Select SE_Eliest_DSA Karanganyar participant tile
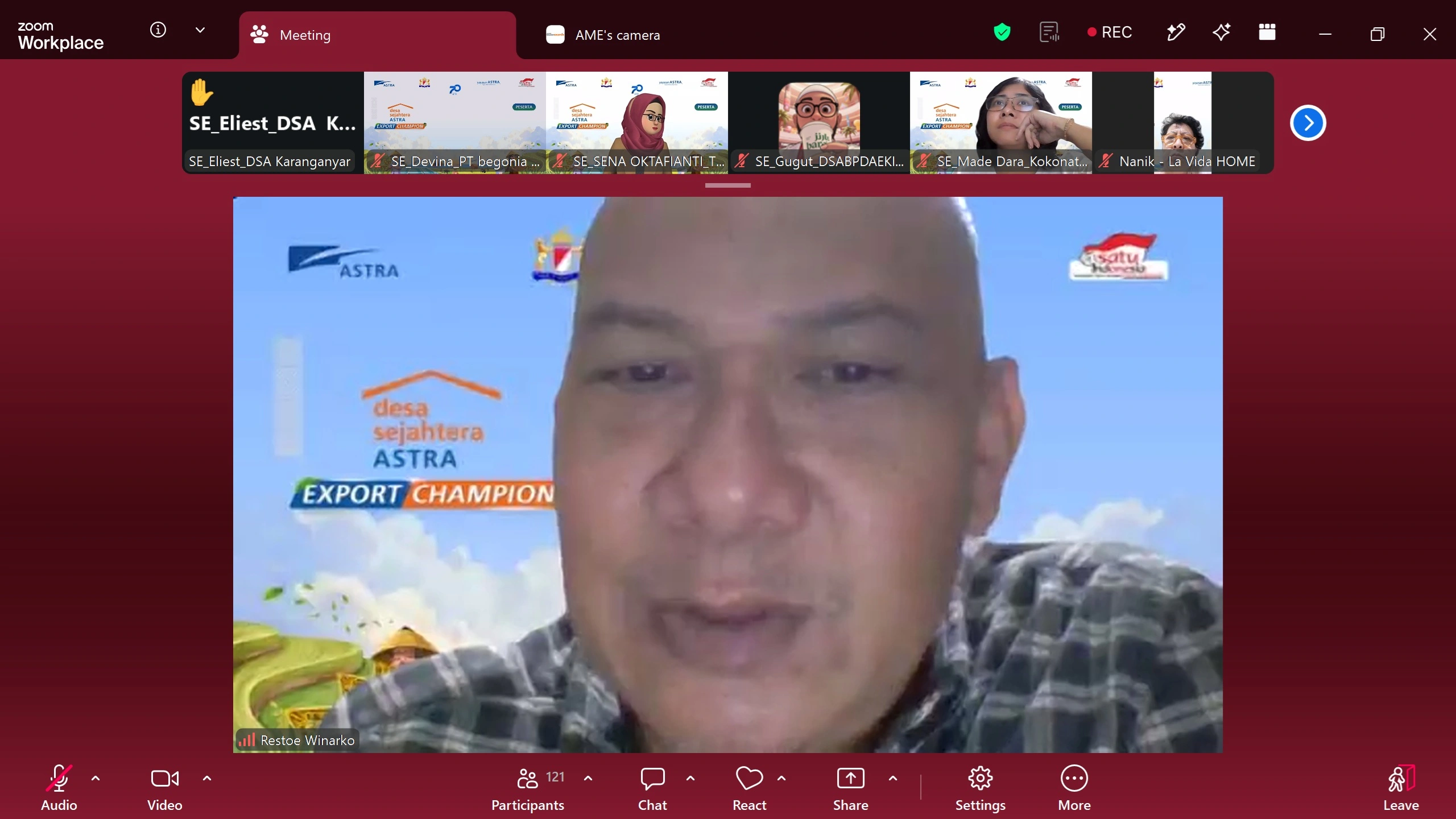The height and width of the screenshot is (819, 1456). [x=273, y=123]
